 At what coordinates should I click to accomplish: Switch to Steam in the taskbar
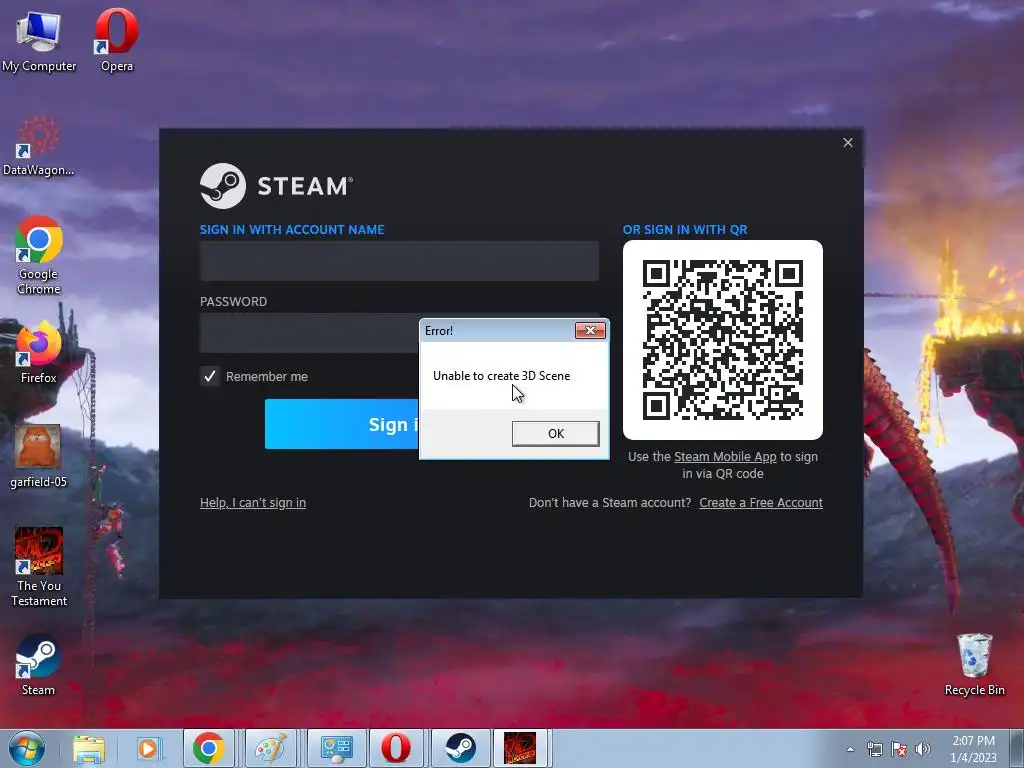(460, 748)
